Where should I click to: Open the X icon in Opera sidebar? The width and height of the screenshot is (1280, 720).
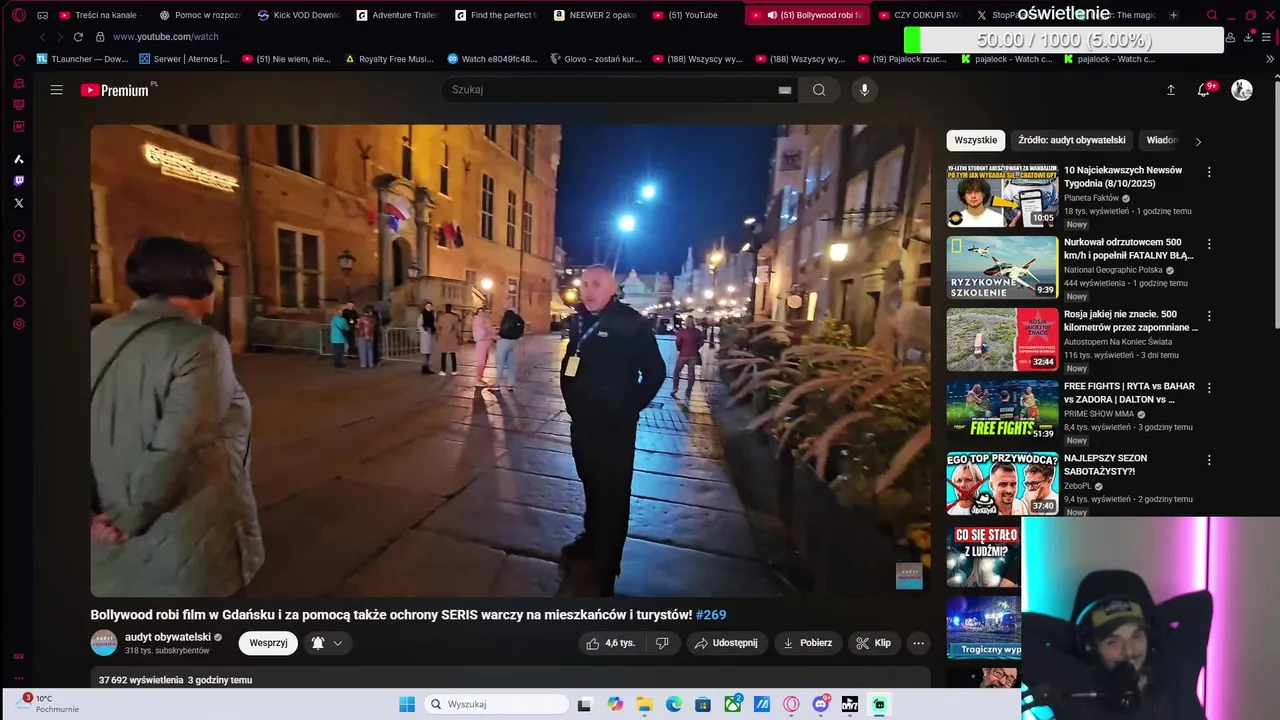point(18,203)
